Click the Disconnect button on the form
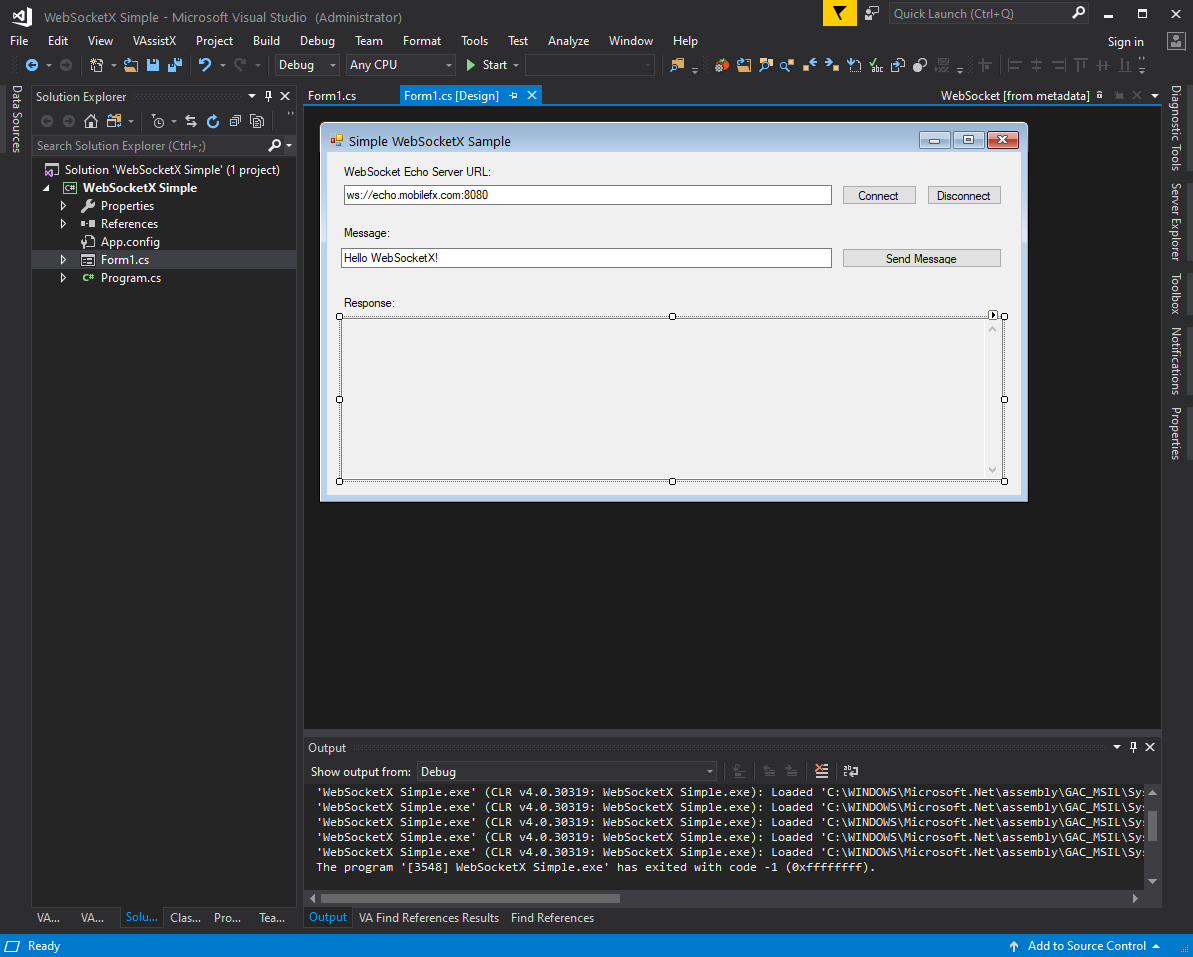This screenshot has width=1193, height=957. point(963,196)
